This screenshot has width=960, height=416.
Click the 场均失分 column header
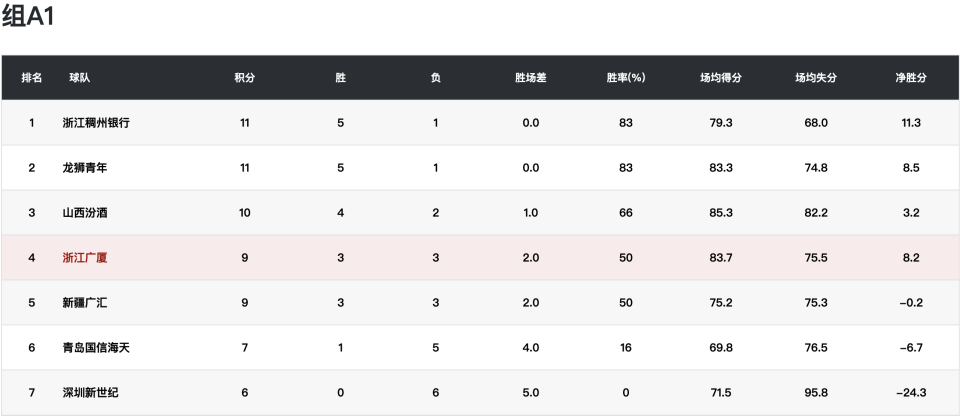[816, 78]
